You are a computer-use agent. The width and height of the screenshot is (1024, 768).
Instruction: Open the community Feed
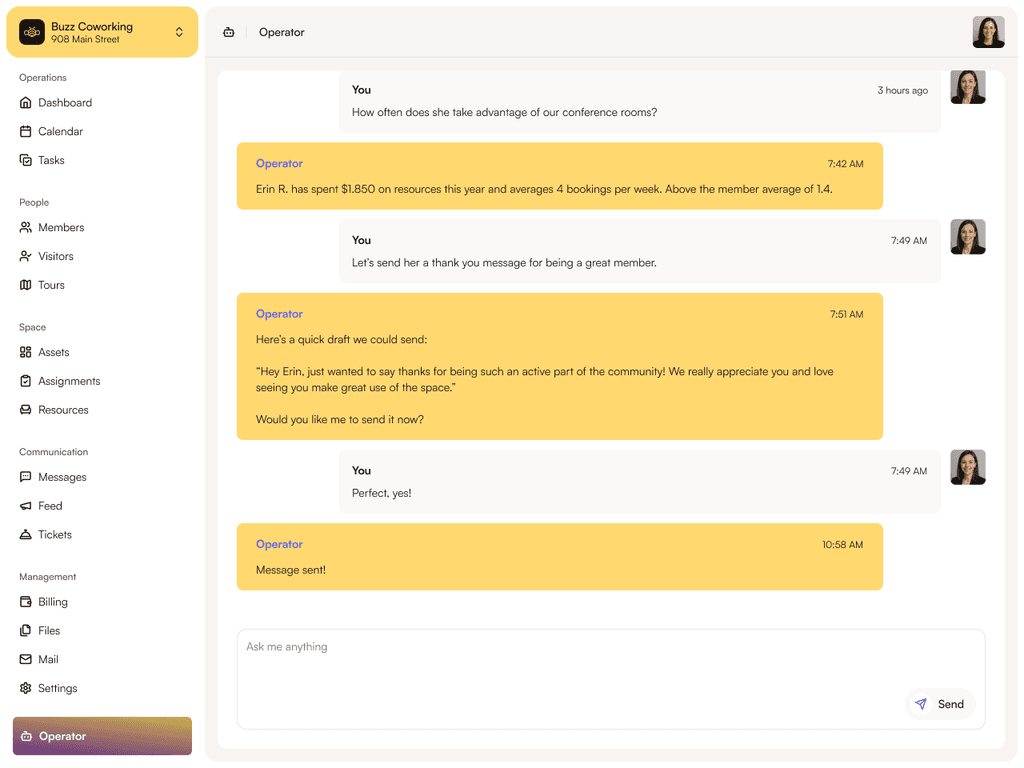[x=51, y=506]
